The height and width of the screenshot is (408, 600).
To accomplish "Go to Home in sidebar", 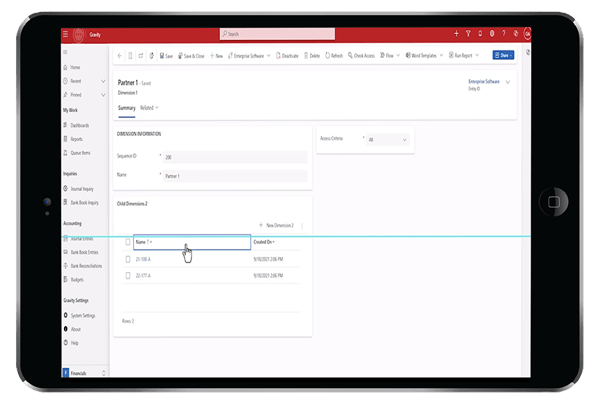I will point(72,67).
